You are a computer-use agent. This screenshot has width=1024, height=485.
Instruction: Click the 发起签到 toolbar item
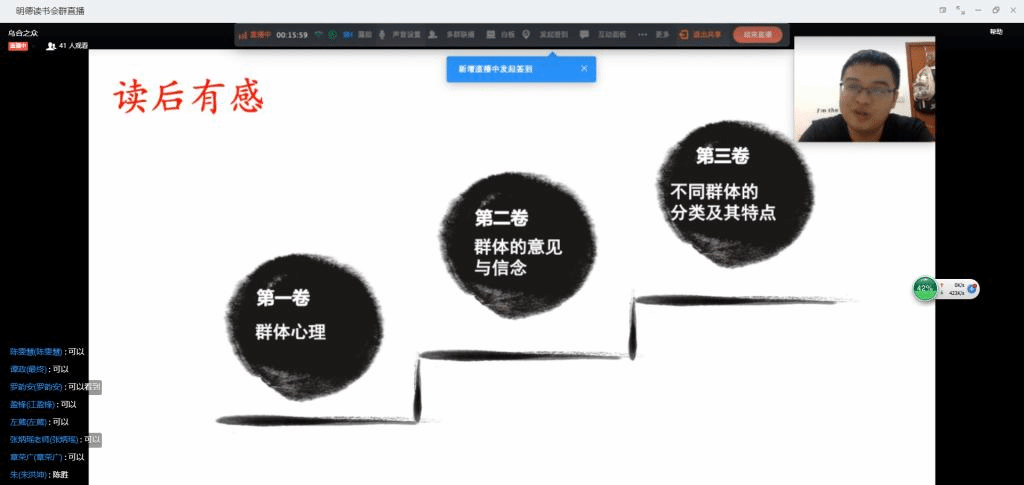click(x=554, y=34)
